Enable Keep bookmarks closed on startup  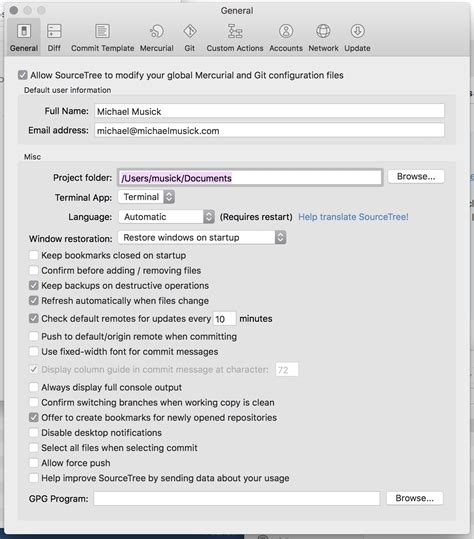point(34,255)
